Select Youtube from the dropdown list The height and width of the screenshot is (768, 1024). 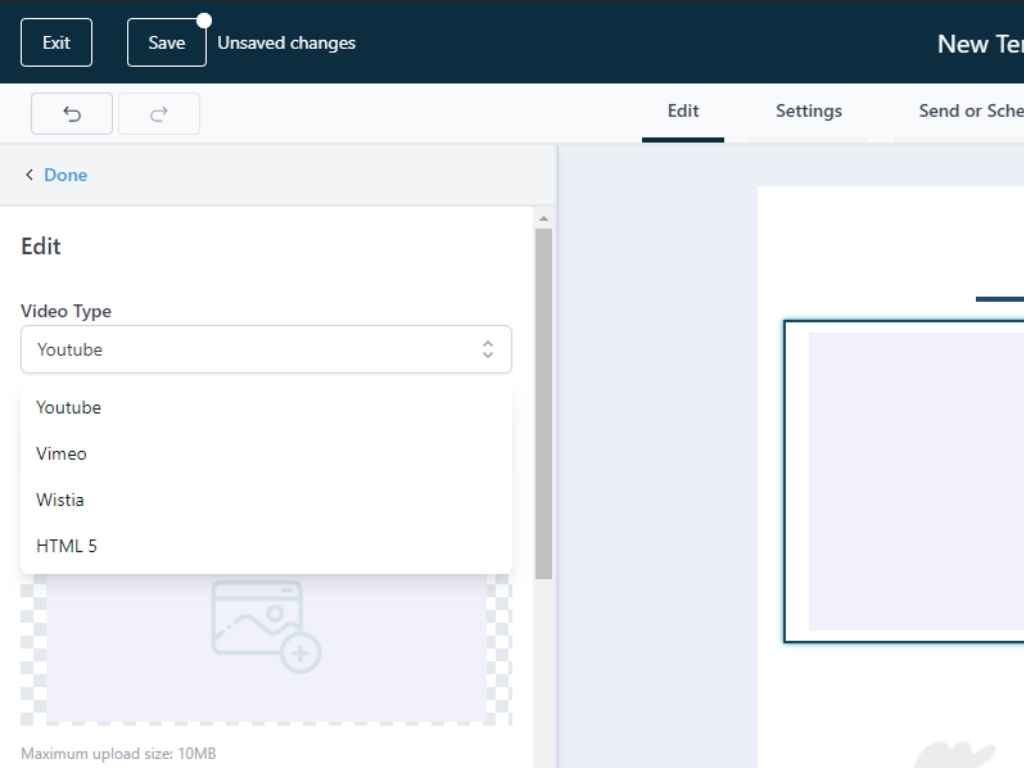coord(266,408)
